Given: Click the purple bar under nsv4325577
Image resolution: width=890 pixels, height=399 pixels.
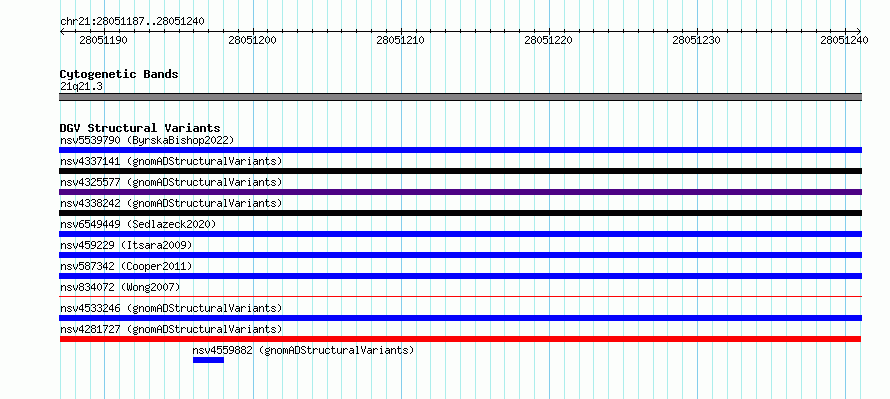Looking at the screenshot, I should [460, 192].
